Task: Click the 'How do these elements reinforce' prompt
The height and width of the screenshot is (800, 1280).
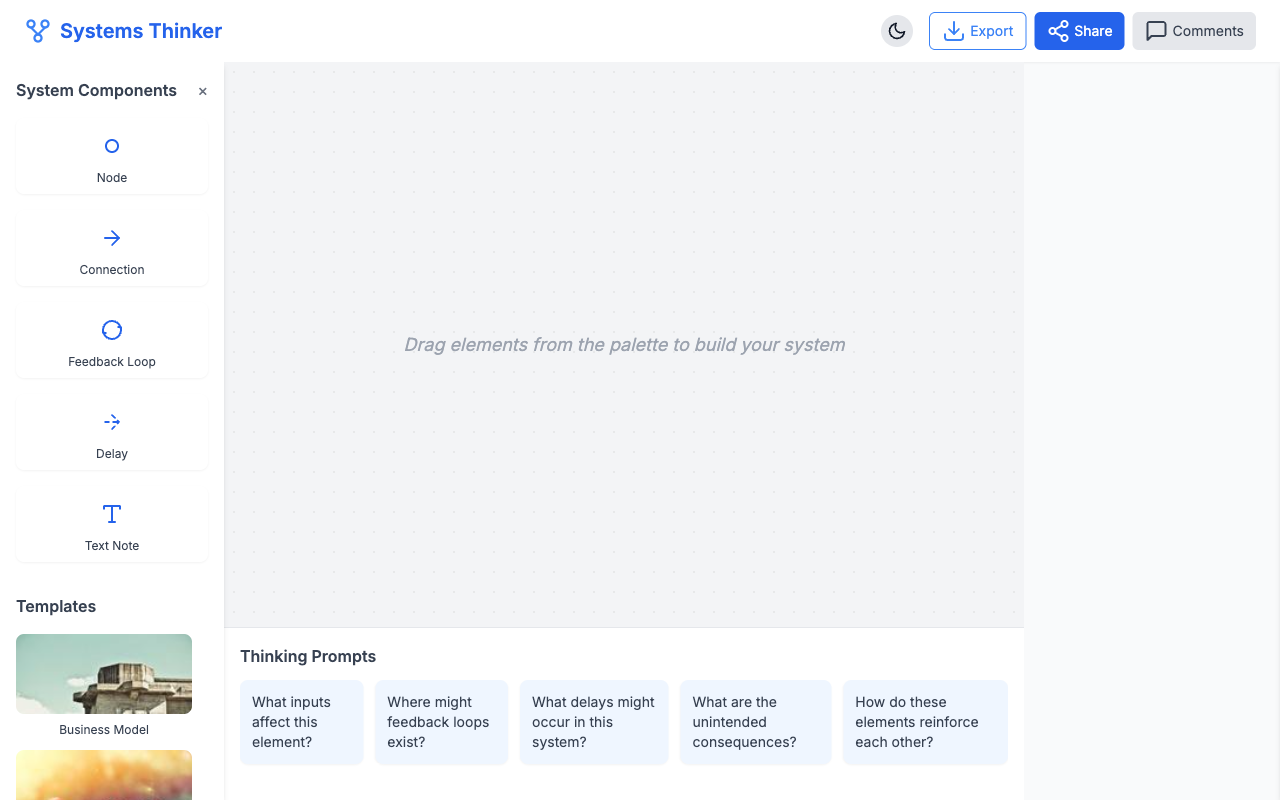Action: click(925, 722)
